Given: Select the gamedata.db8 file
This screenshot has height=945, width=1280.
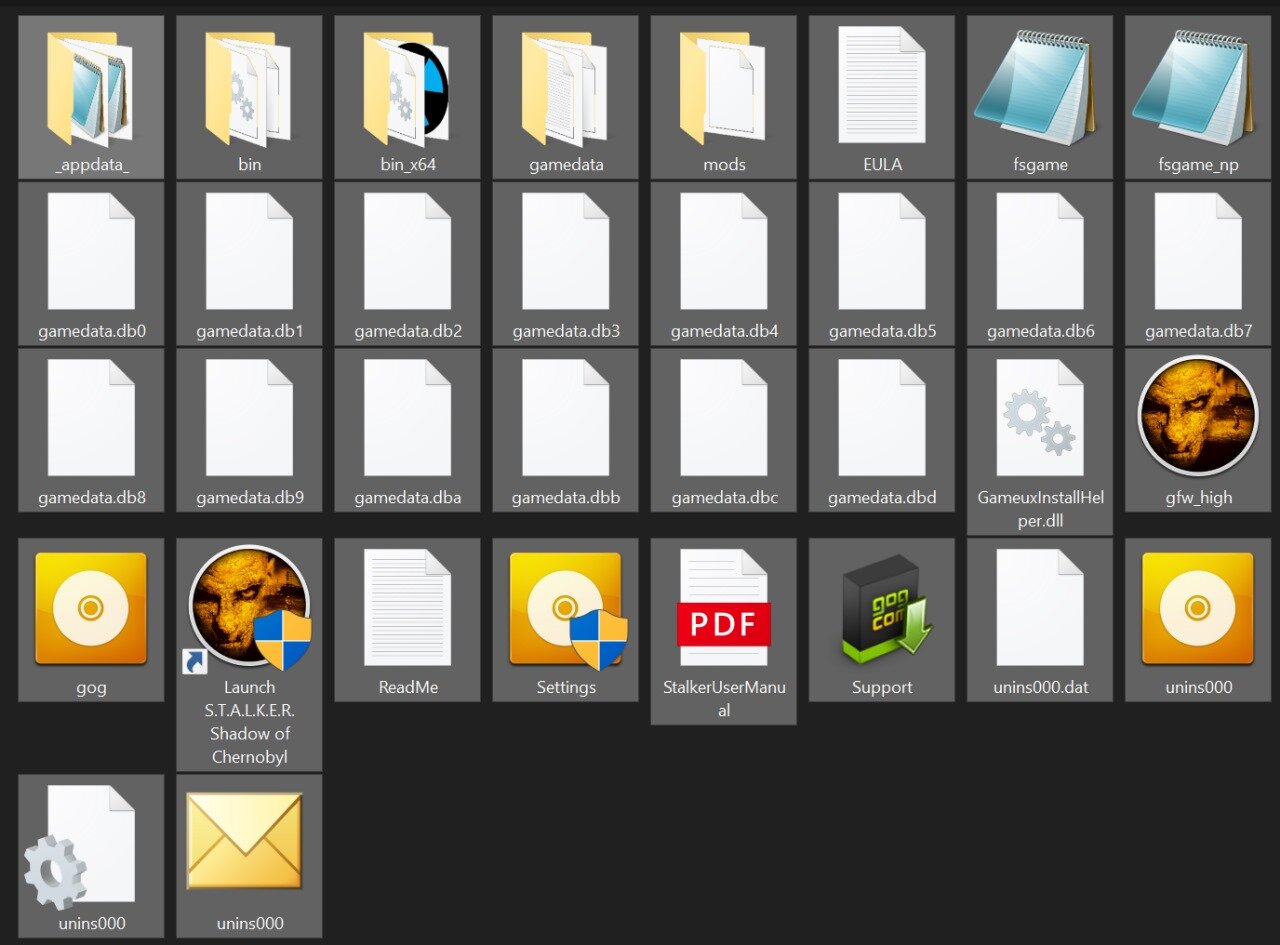Looking at the screenshot, I should pos(91,430).
